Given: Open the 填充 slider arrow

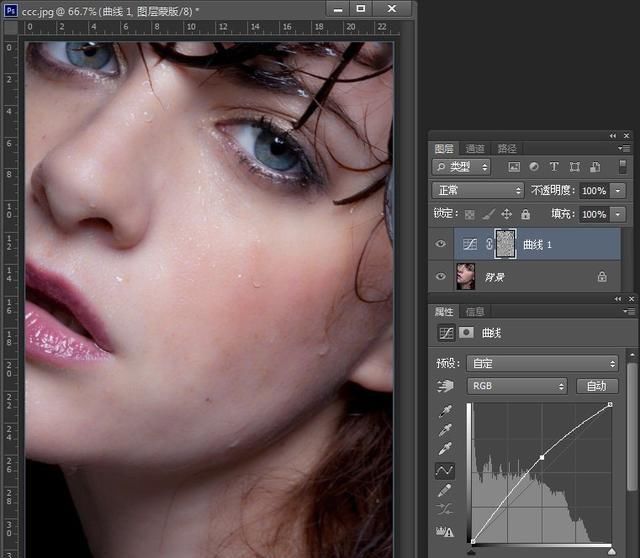Looking at the screenshot, I should [618, 214].
